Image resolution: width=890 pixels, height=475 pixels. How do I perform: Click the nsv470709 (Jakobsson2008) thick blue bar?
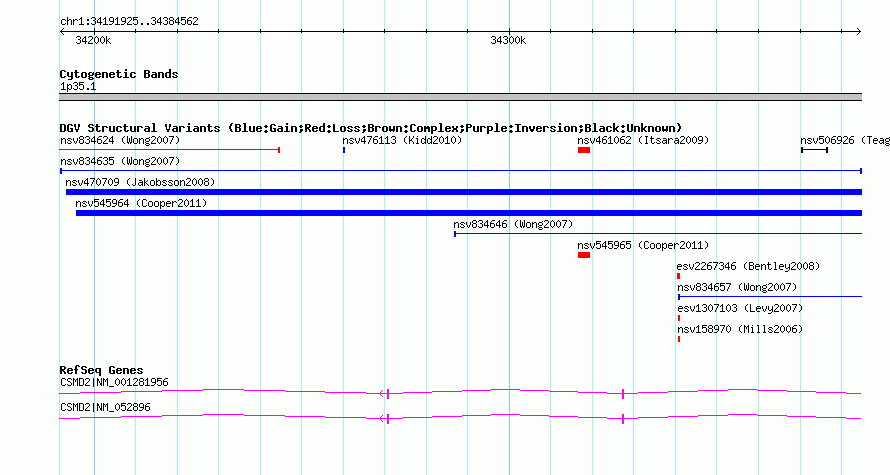464,192
